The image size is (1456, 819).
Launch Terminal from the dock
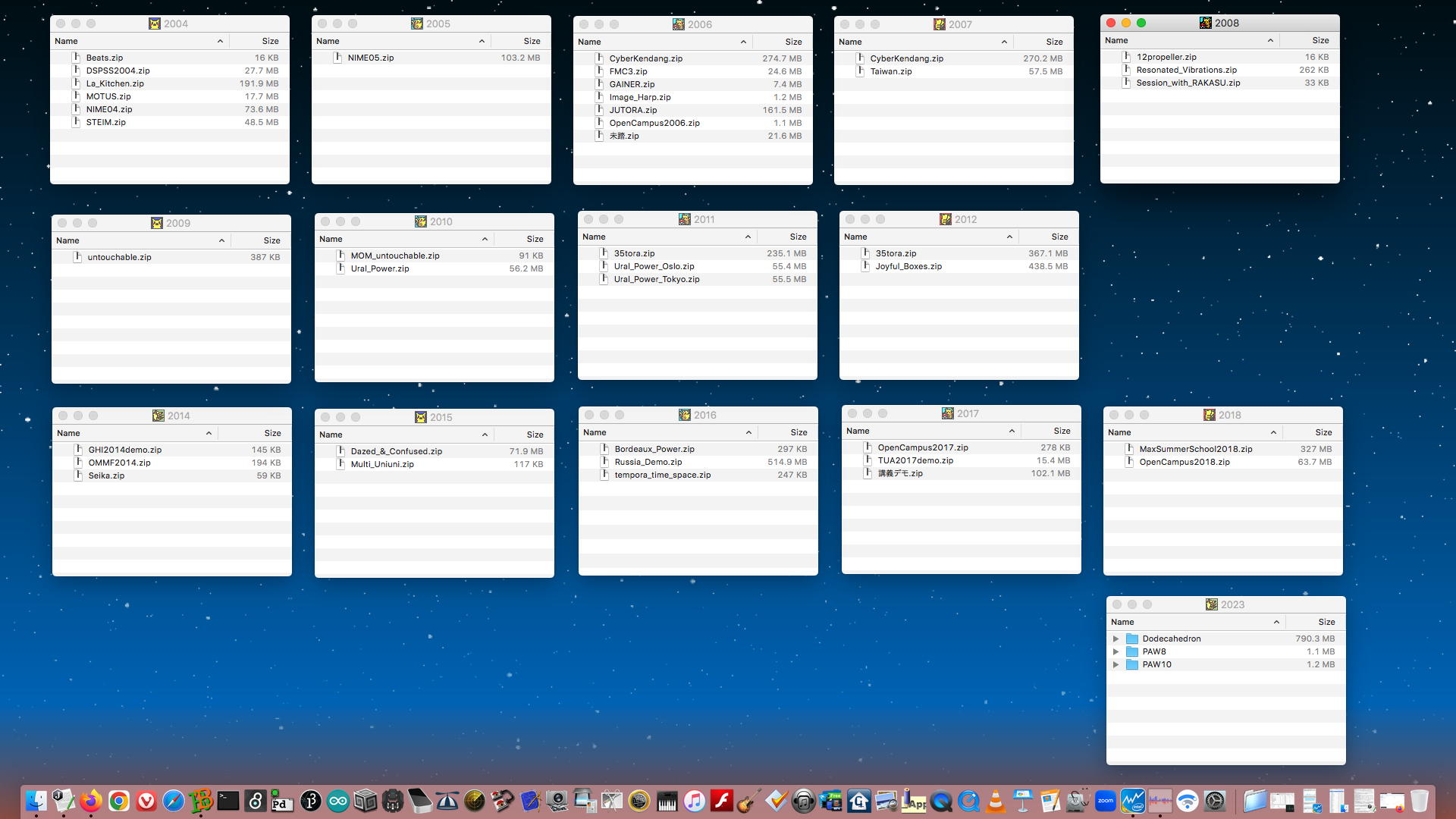tap(228, 801)
